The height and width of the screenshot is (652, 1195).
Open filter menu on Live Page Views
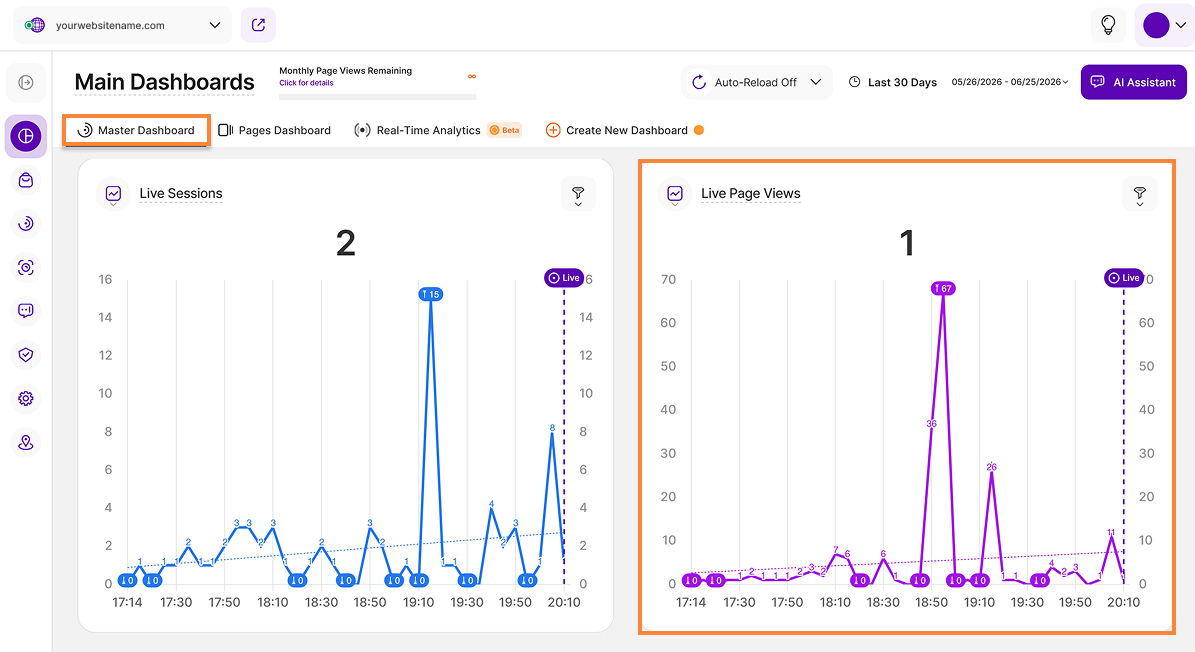[x=1139, y=194]
